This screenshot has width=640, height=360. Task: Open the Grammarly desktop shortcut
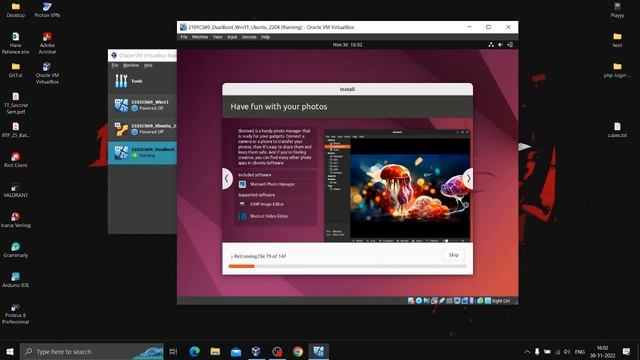point(16,250)
